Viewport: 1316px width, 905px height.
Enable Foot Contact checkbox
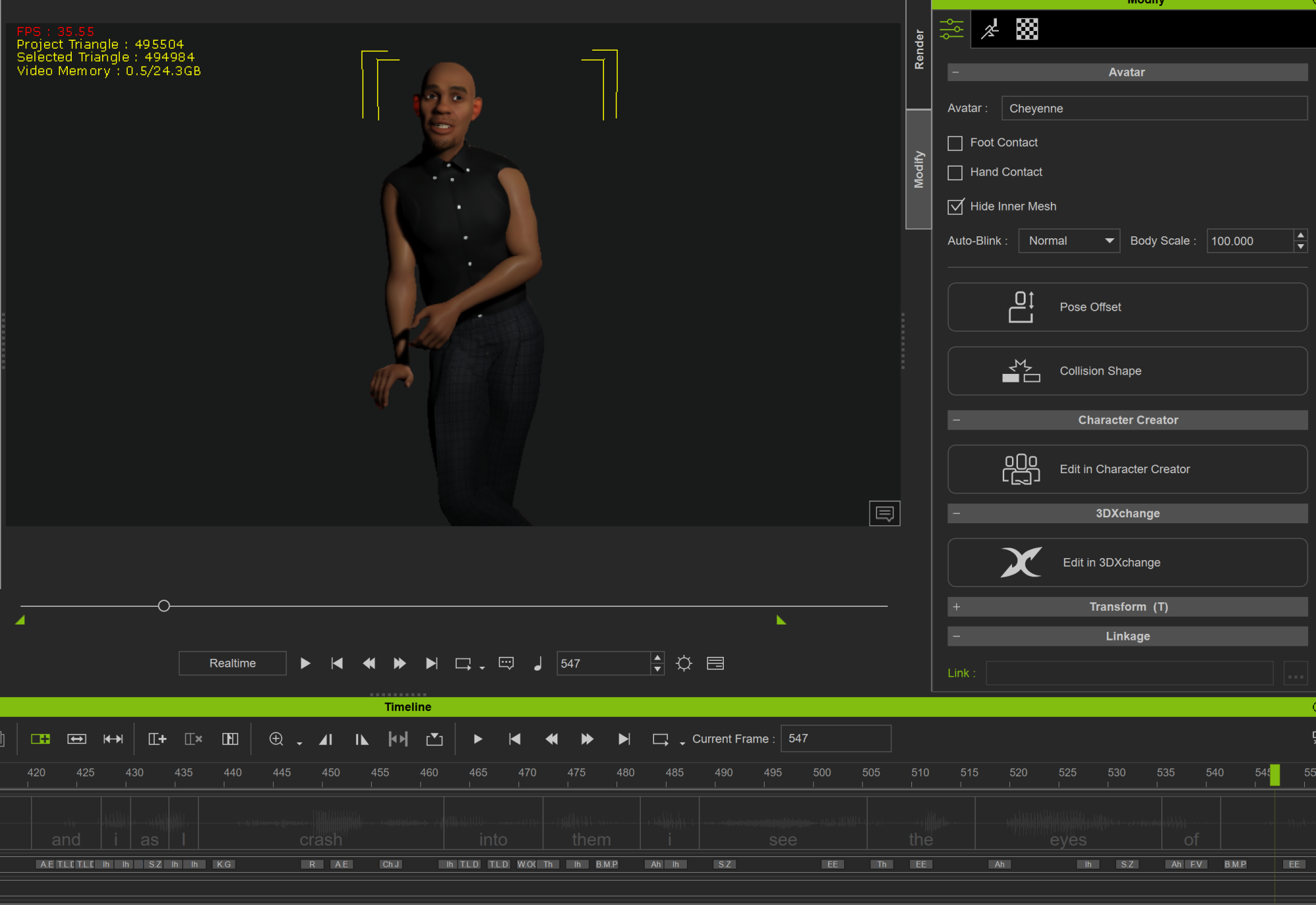pos(955,143)
